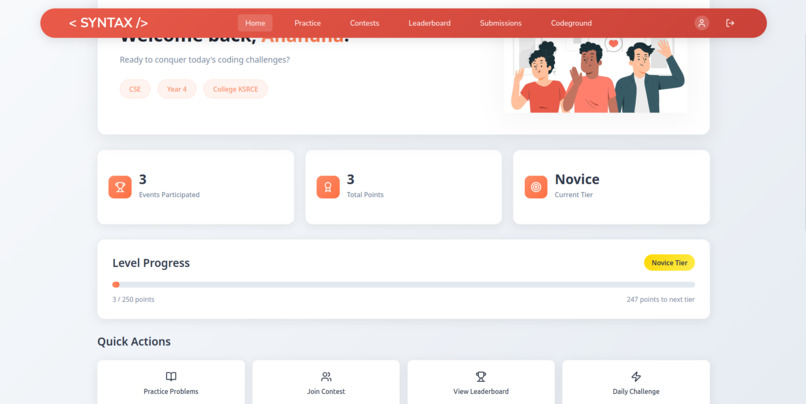Click the Level Progress bar
The image size is (806, 404).
[404, 285]
